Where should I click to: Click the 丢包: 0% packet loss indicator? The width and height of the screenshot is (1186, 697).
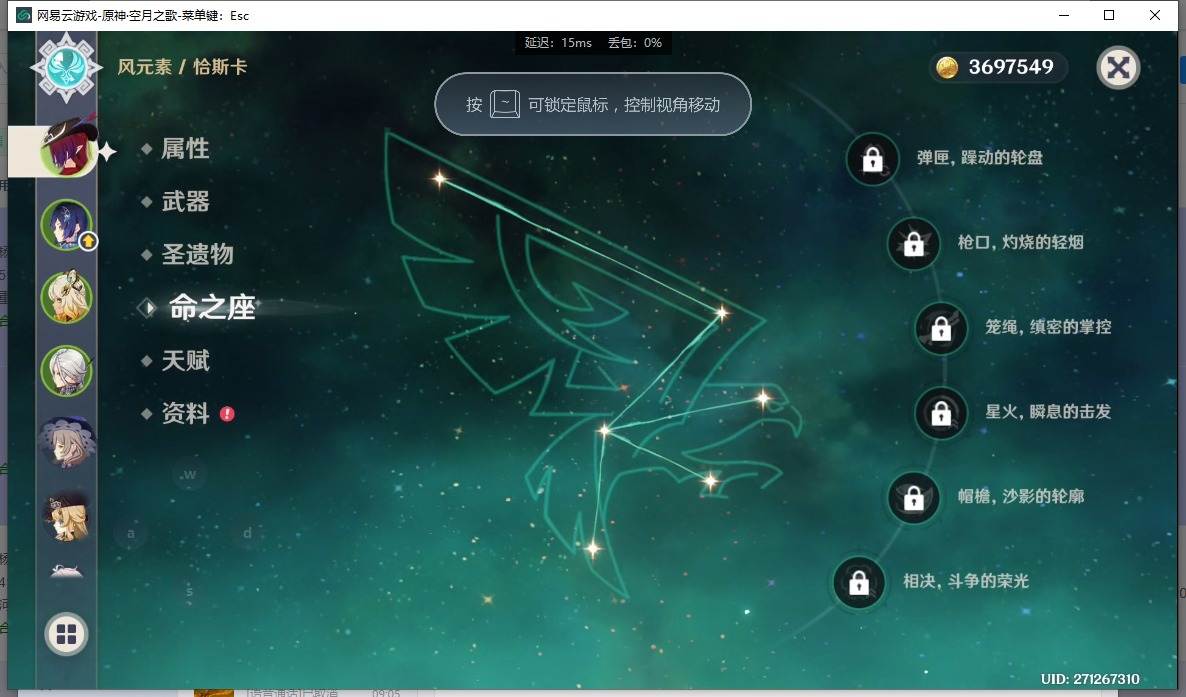click(635, 43)
